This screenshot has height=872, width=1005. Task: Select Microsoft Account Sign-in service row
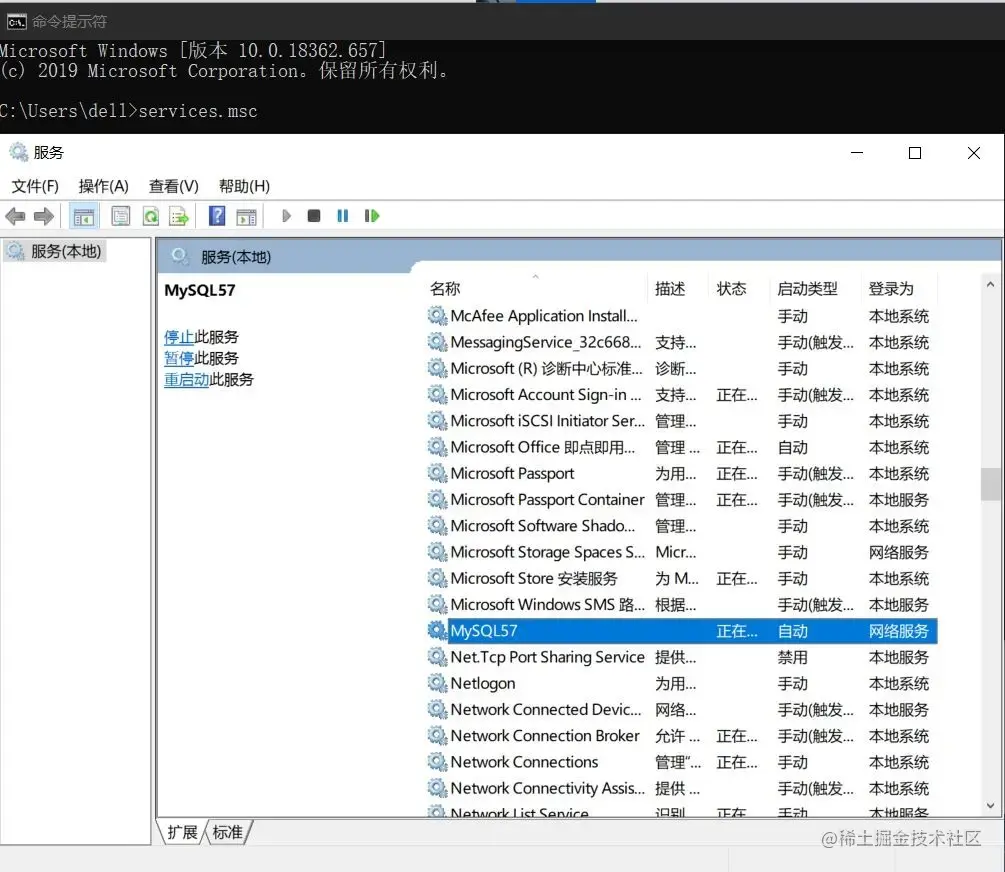[x=682, y=394]
